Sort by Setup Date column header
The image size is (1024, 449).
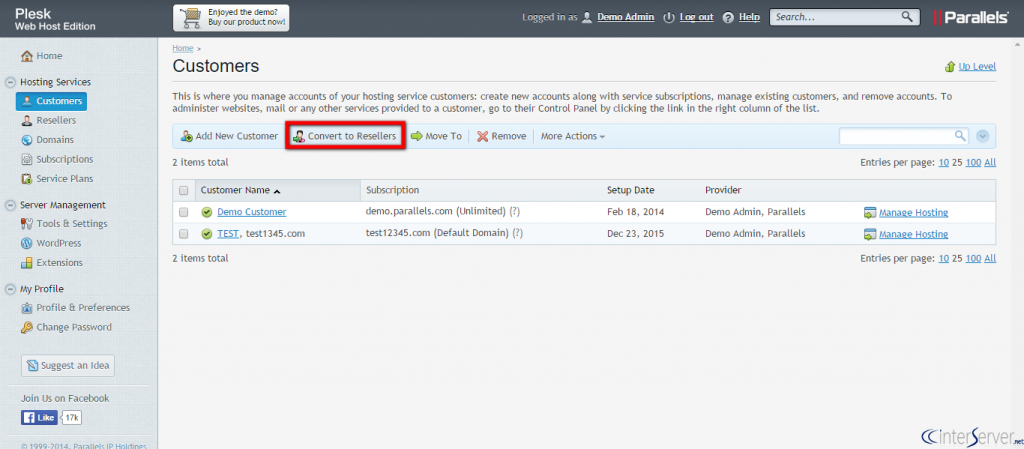[630, 191]
